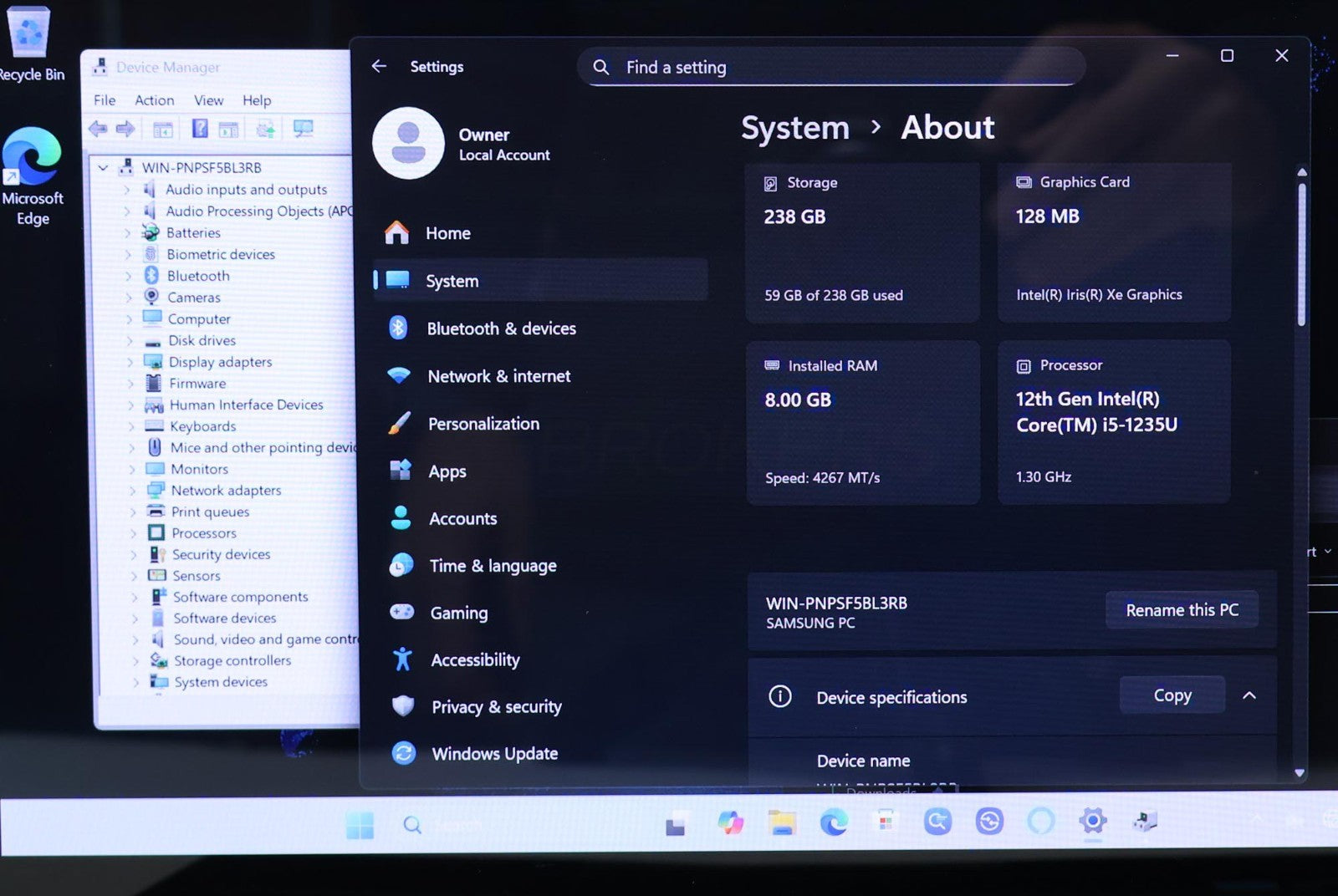Viewport: 1338px width, 896px height.
Task: Click the Settings page vertical scrollbar
Action: (x=1301, y=251)
